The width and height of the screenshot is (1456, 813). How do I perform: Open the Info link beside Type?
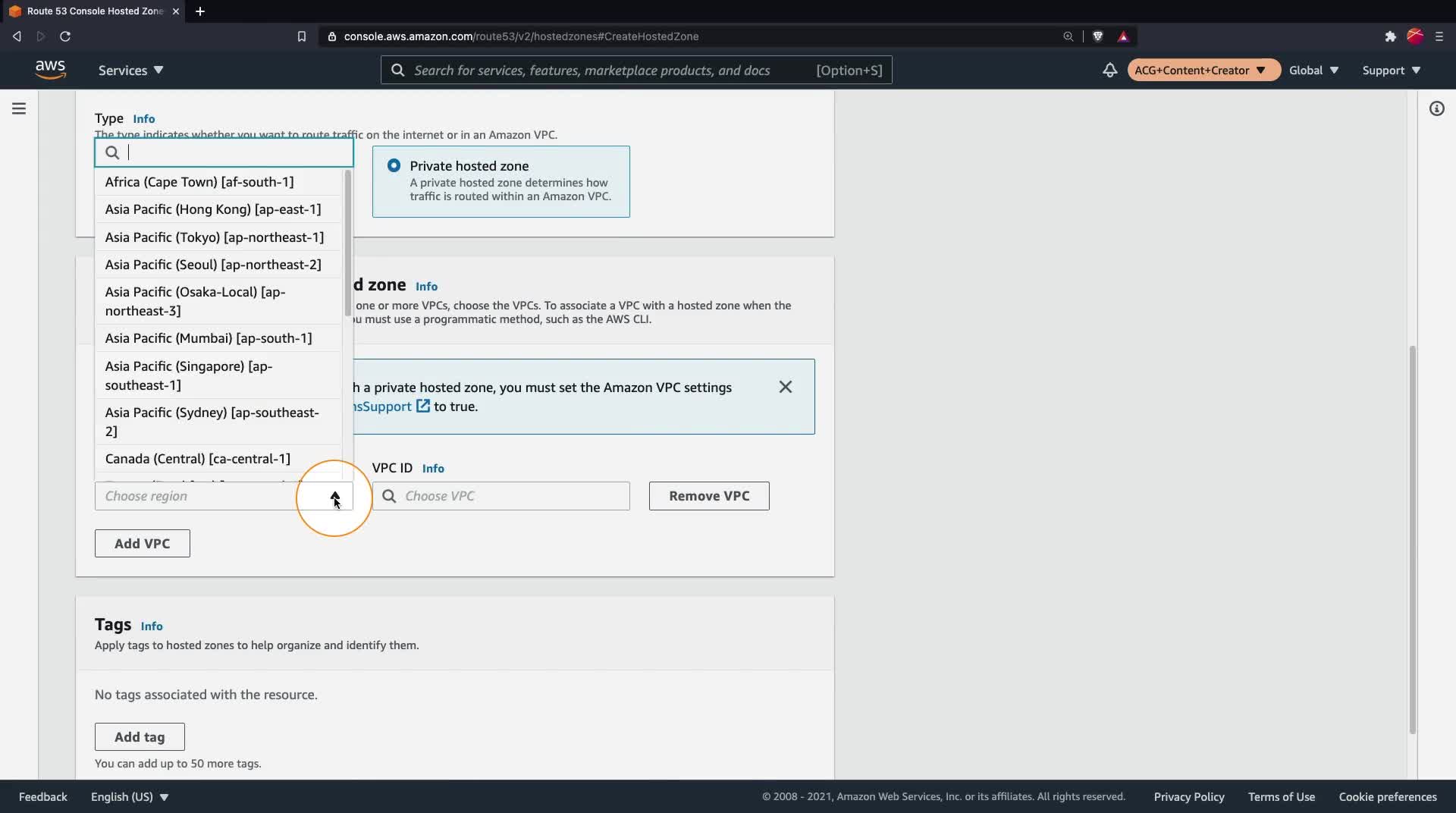(x=144, y=118)
